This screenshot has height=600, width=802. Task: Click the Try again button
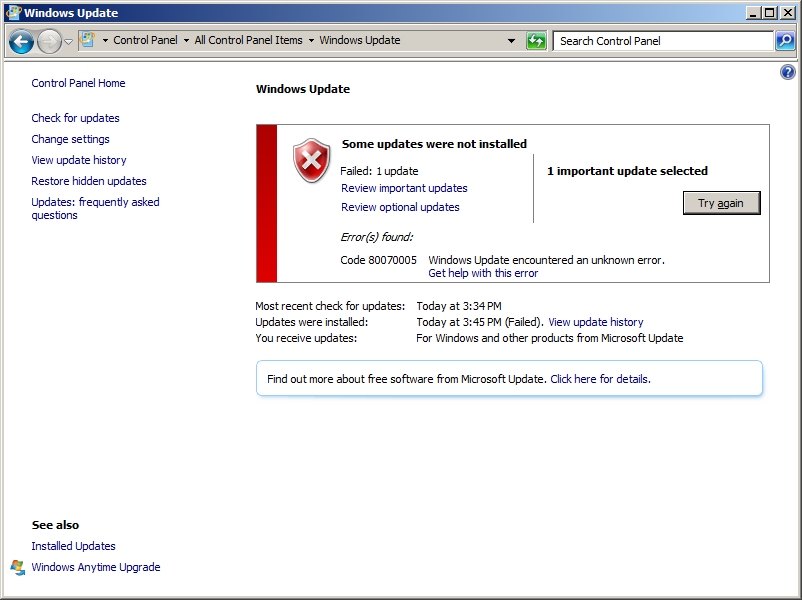point(721,203)
